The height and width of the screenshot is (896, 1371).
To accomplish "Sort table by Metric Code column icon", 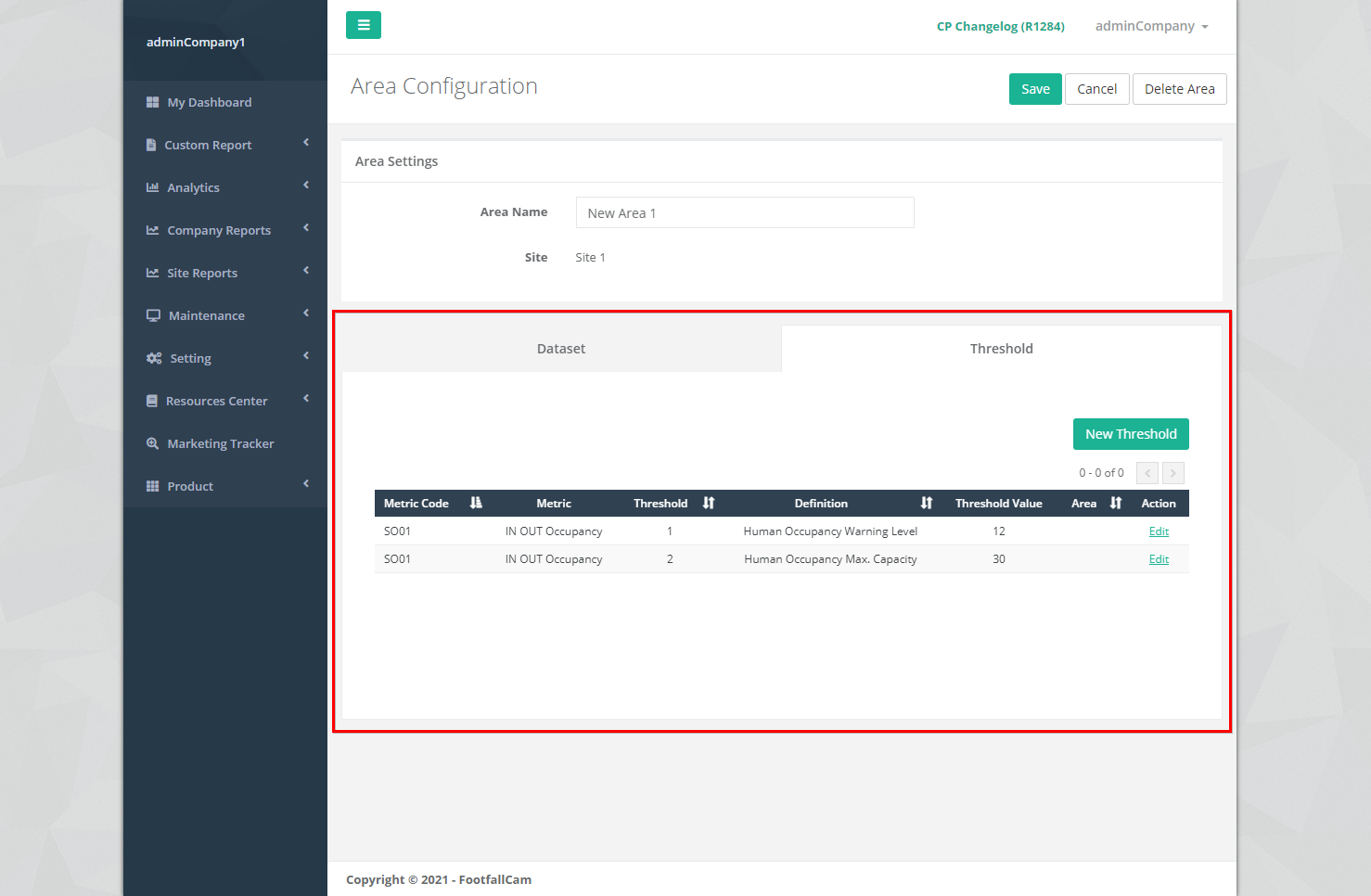I will (x=476, y=503).
